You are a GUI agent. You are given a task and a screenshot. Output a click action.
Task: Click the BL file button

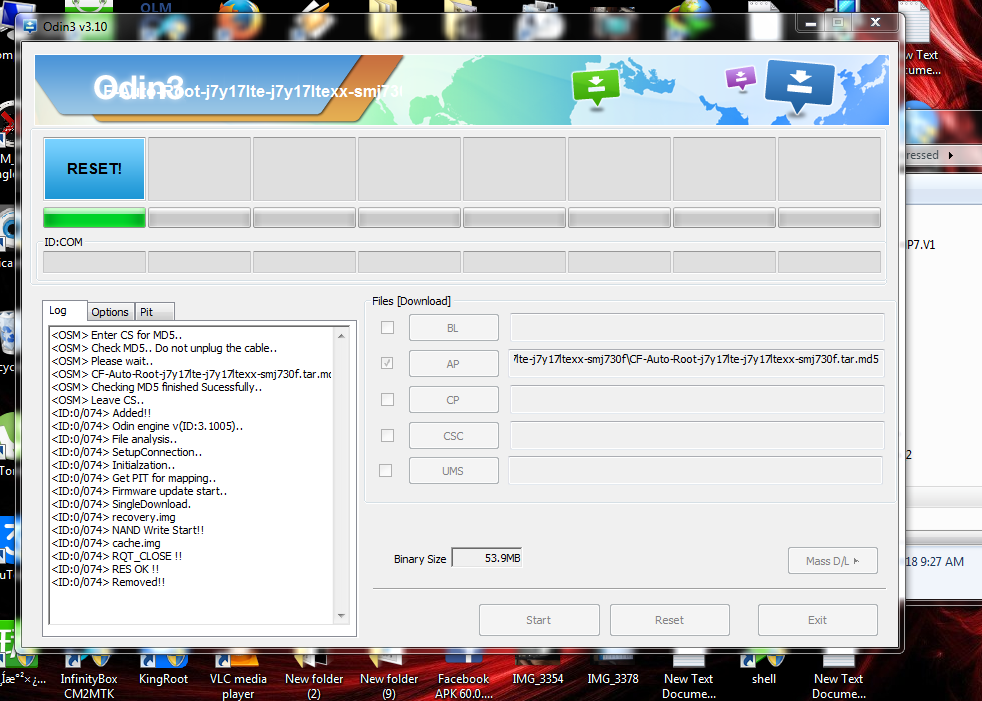point(453,328)
